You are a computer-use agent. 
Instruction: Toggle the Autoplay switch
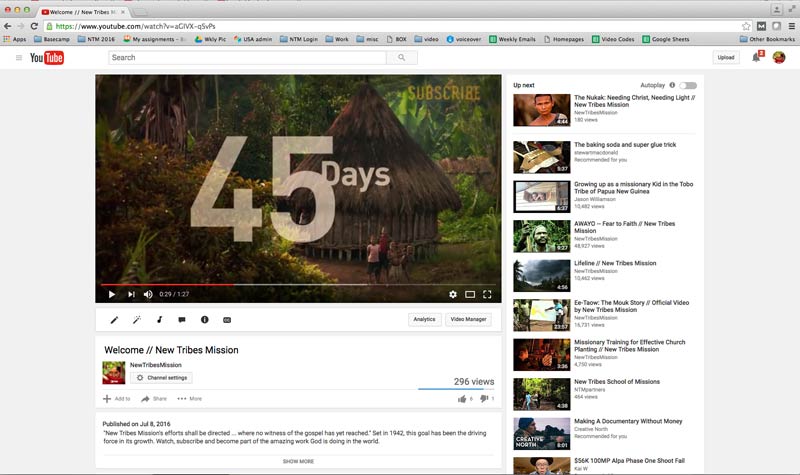(x=688, y=85)
